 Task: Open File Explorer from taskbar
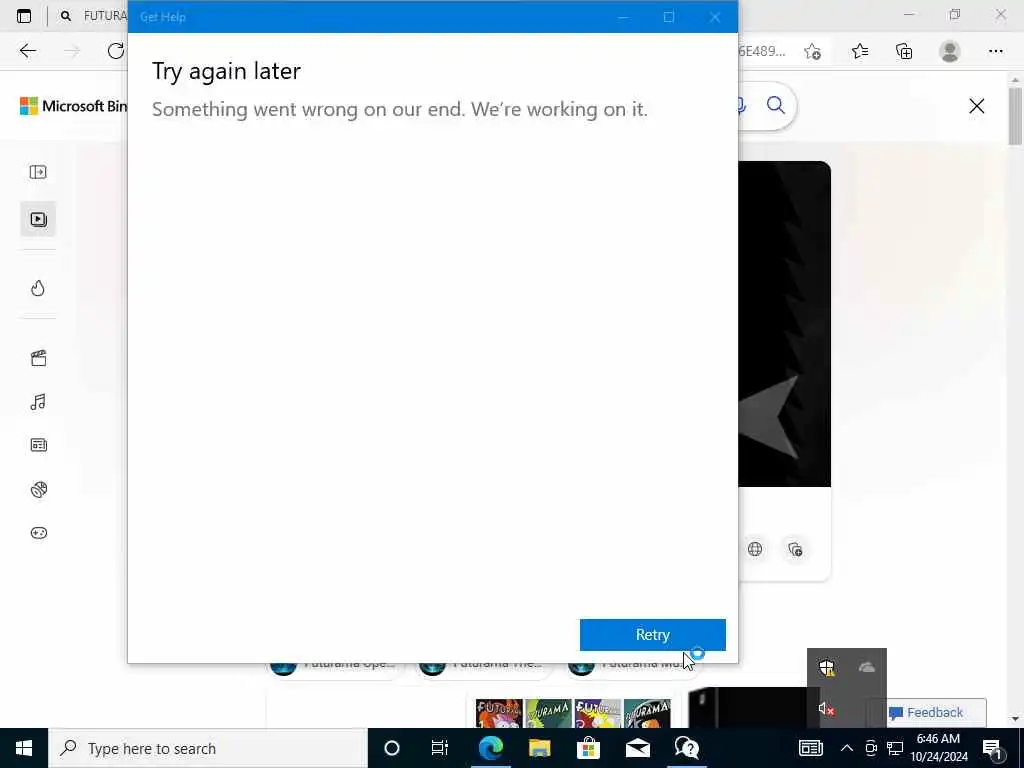(539, 748)
